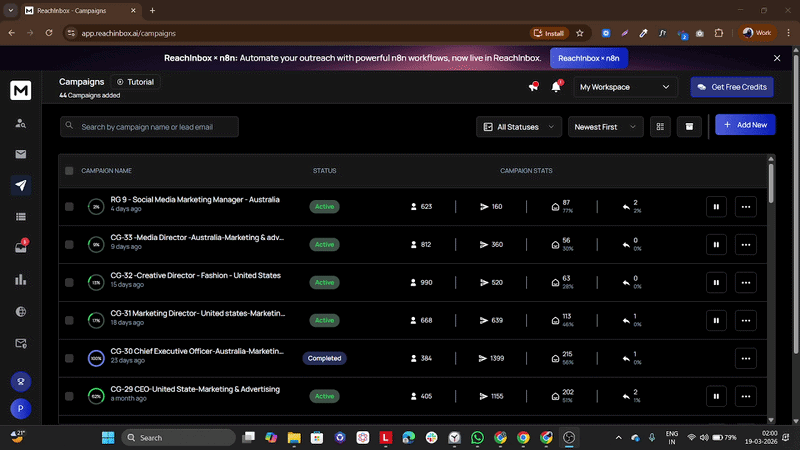Open the Campaigns paper plane sidebar icon
800x450 pixels.
pyautogui.click(x=20, y=185)
